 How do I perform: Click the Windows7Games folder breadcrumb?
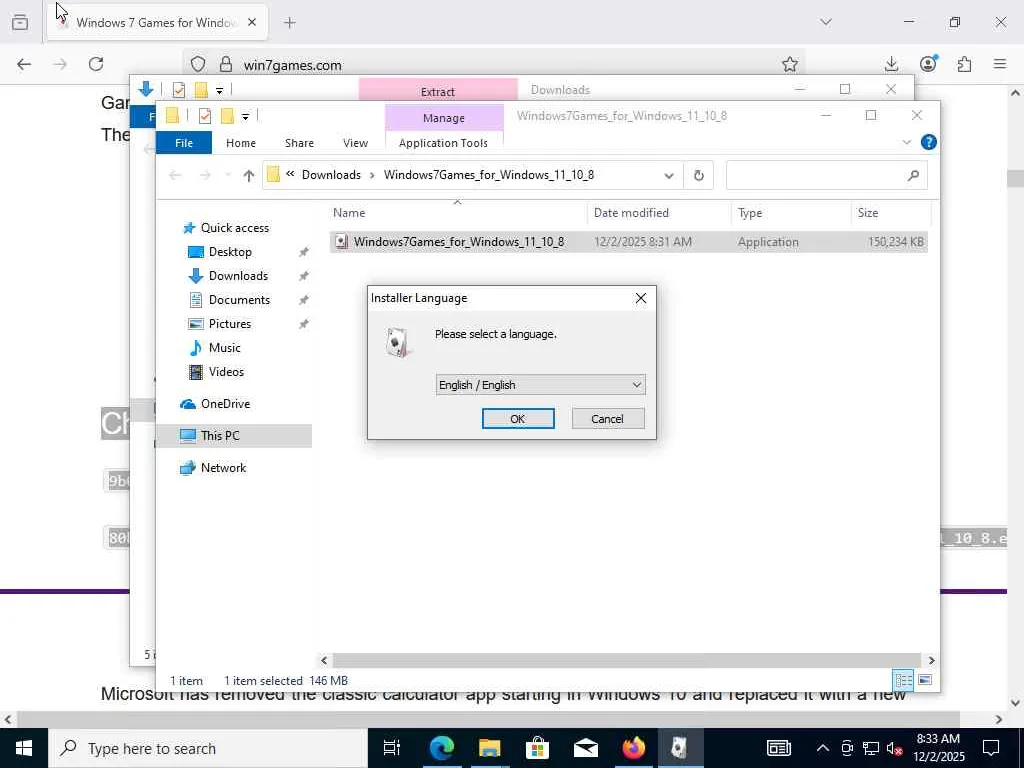tap(488, 174)
